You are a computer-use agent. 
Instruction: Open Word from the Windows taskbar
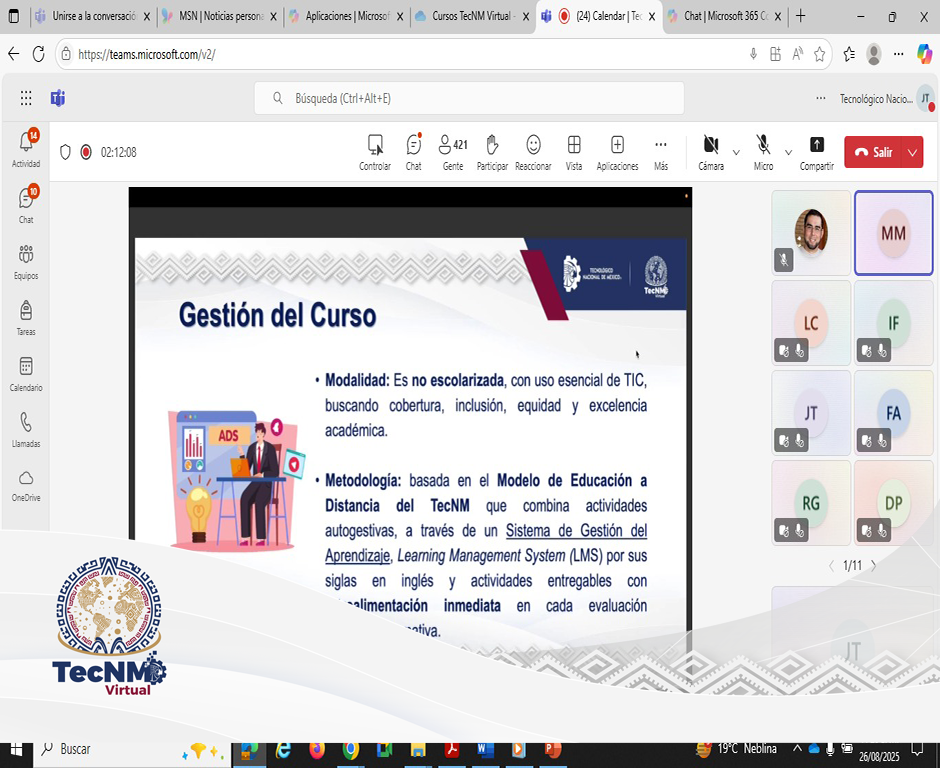(x=484, y=750)
